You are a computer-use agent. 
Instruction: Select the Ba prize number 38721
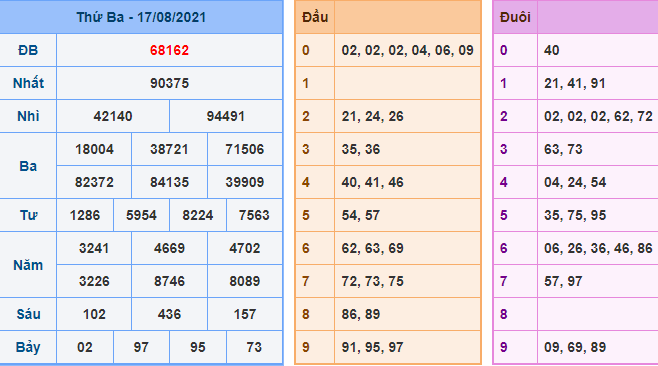tap(170, 149)
